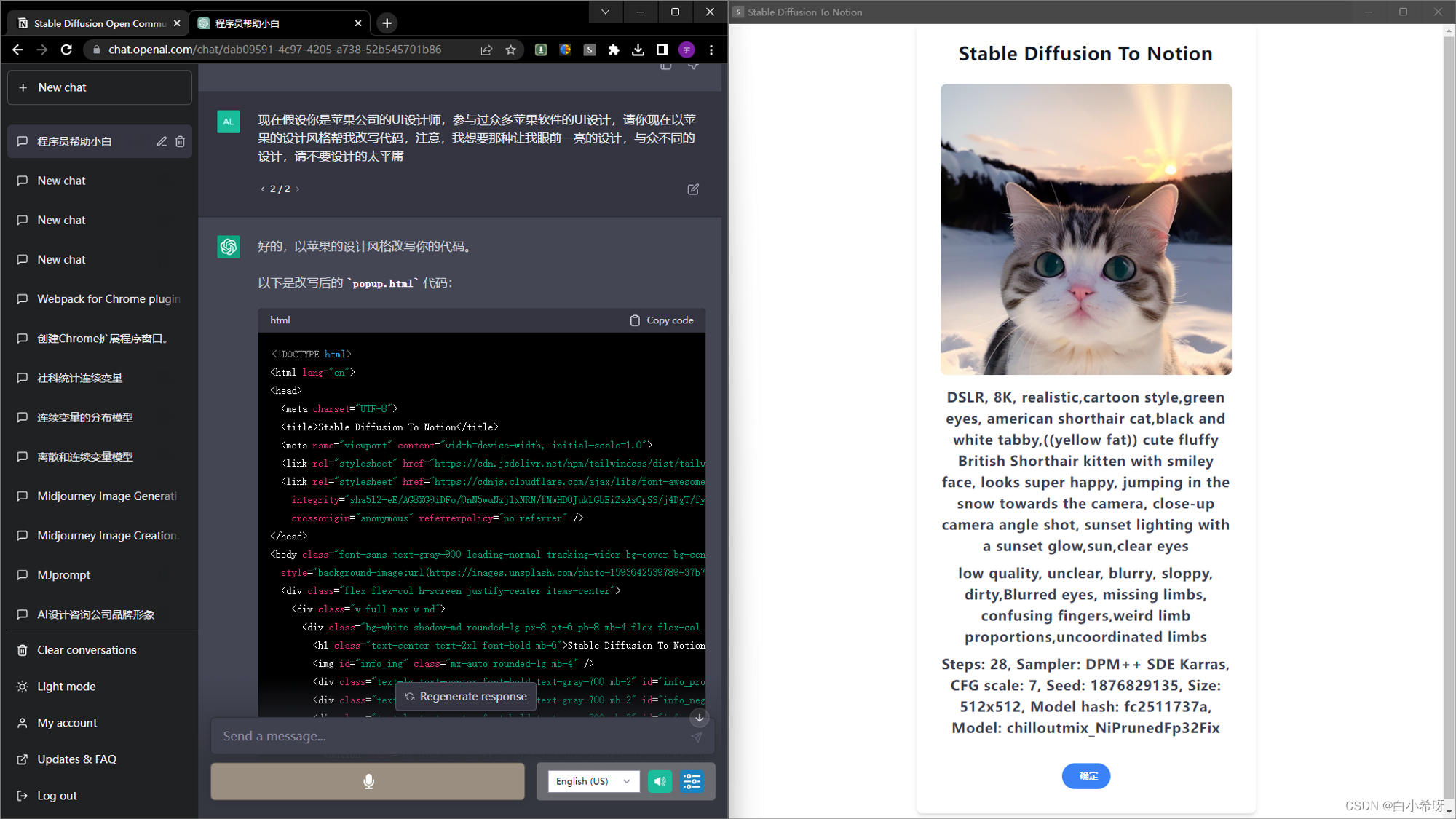Click the 确定 button in Notion popup
Viewport: 1456px width, 819px height.
tap(1085, 776)
